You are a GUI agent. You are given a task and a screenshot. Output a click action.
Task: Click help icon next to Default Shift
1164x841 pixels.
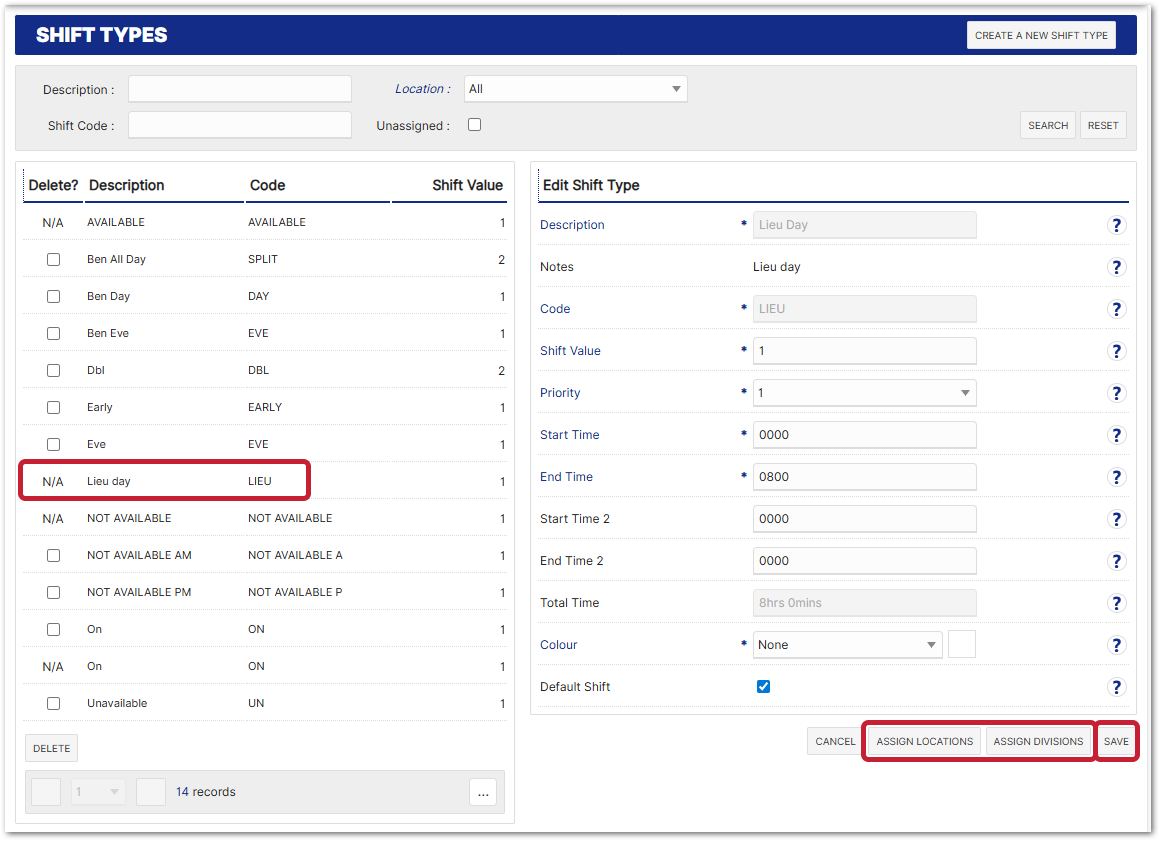pyautogui.click(x=1117, y=687)
